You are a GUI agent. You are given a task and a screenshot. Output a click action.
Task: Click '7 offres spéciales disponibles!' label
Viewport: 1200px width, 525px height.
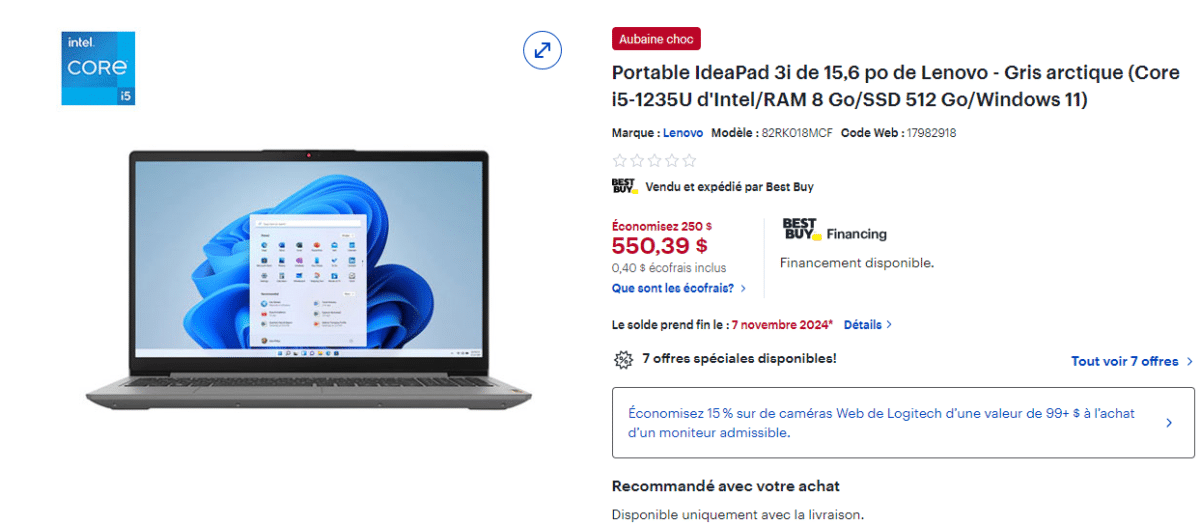pos(739,358)
